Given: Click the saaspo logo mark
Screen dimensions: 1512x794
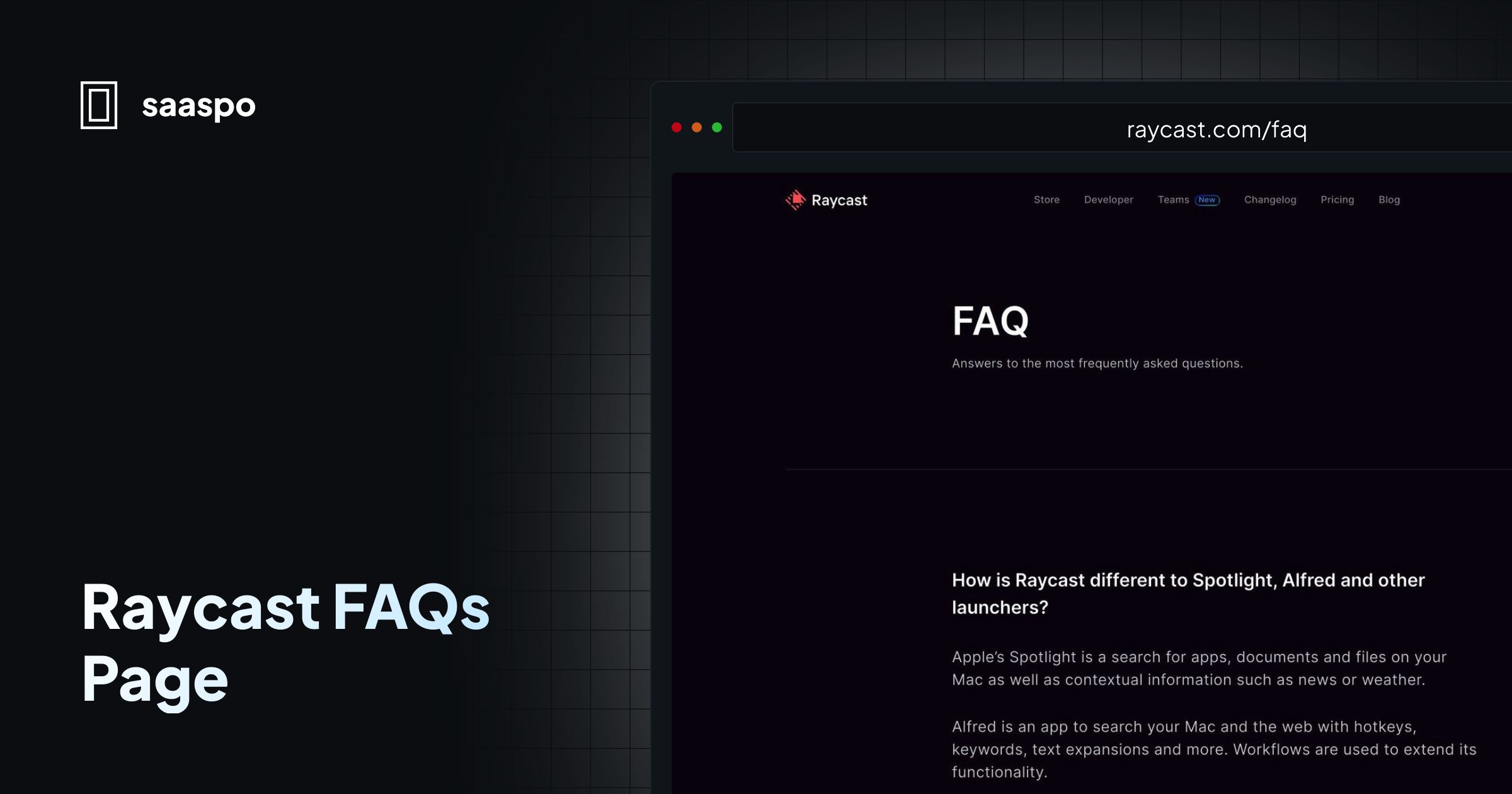Looking at the screenshot, I should (100, 106).
